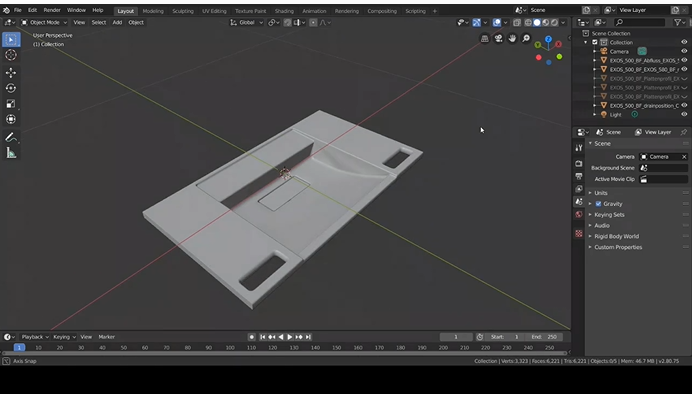Screen dimensions: 692x394
Task: Open Tool properties tab (wrench icon)
Action: click(579, 148)
